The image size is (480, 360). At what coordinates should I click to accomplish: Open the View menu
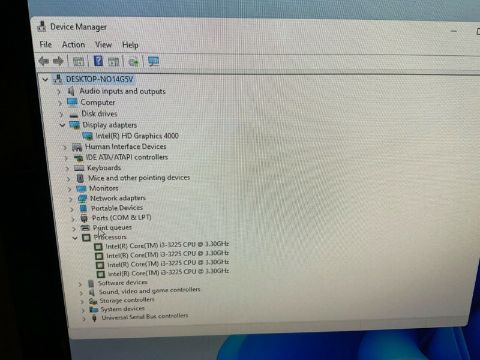tap(103, 44)
